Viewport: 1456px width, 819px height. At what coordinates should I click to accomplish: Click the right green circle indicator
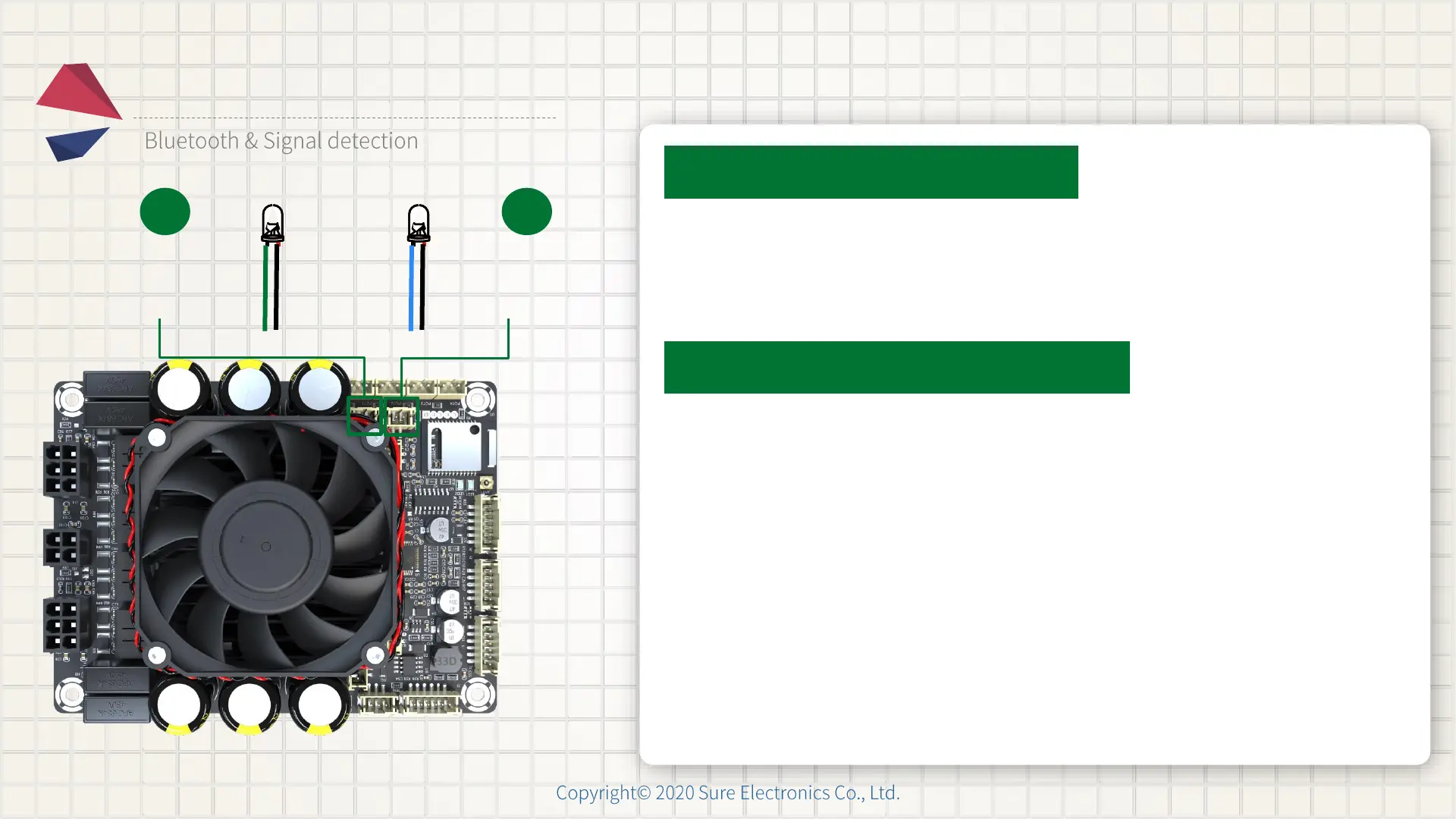pos(526,212)
